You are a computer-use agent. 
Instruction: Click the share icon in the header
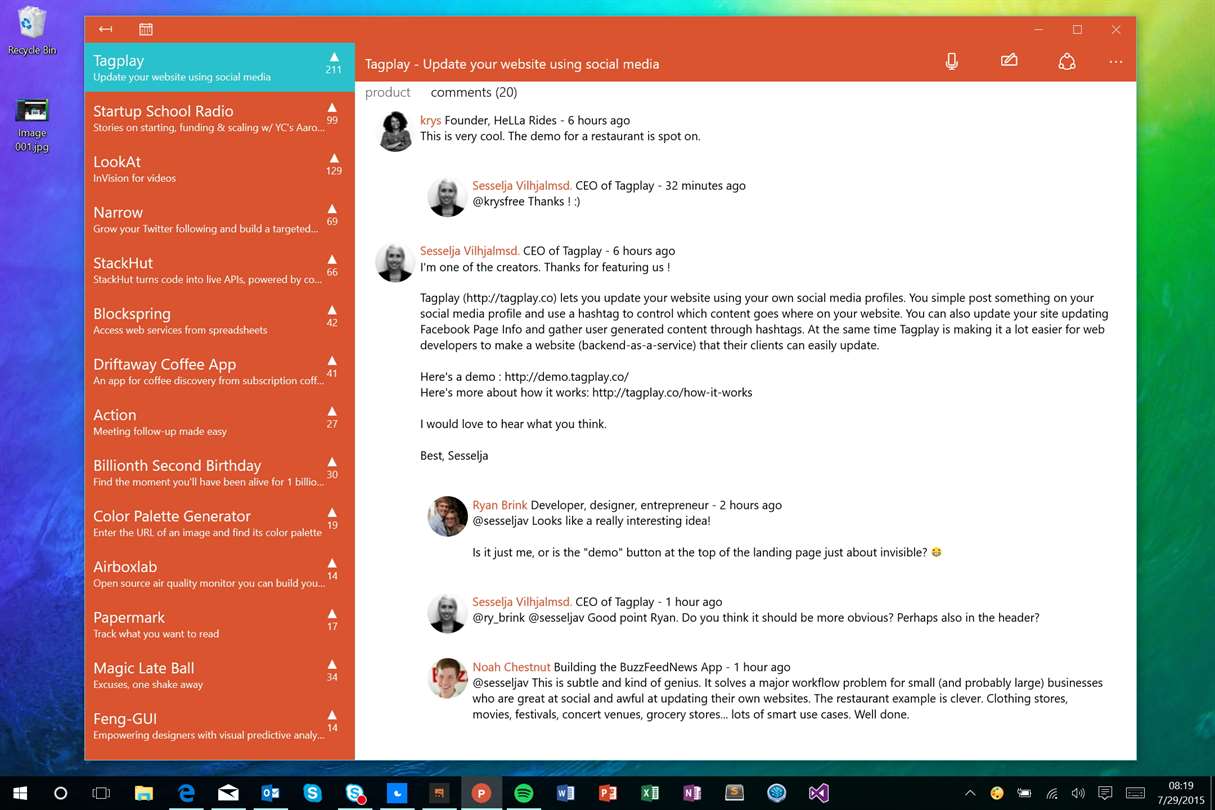pos(1067,62)
